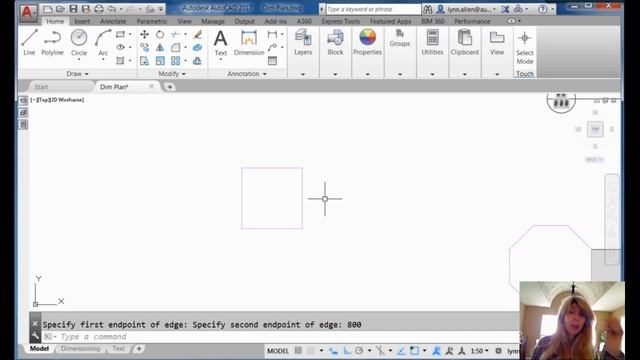Viewport: 640px width, 360px height.
Task: Click the Hatch tool icon
Action: pyautogui.click(x=120, y=61)
